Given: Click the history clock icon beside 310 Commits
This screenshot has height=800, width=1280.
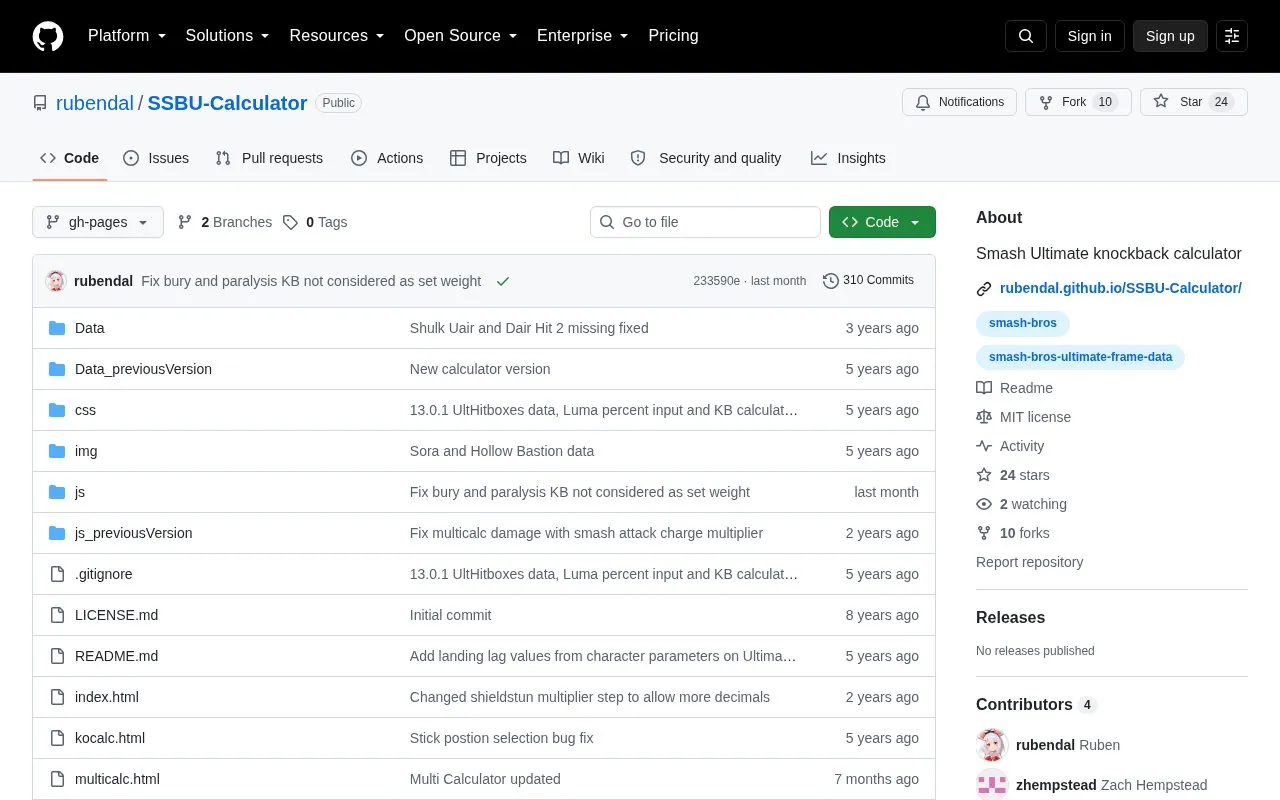Looking at the screenshot, I should 831,281.
